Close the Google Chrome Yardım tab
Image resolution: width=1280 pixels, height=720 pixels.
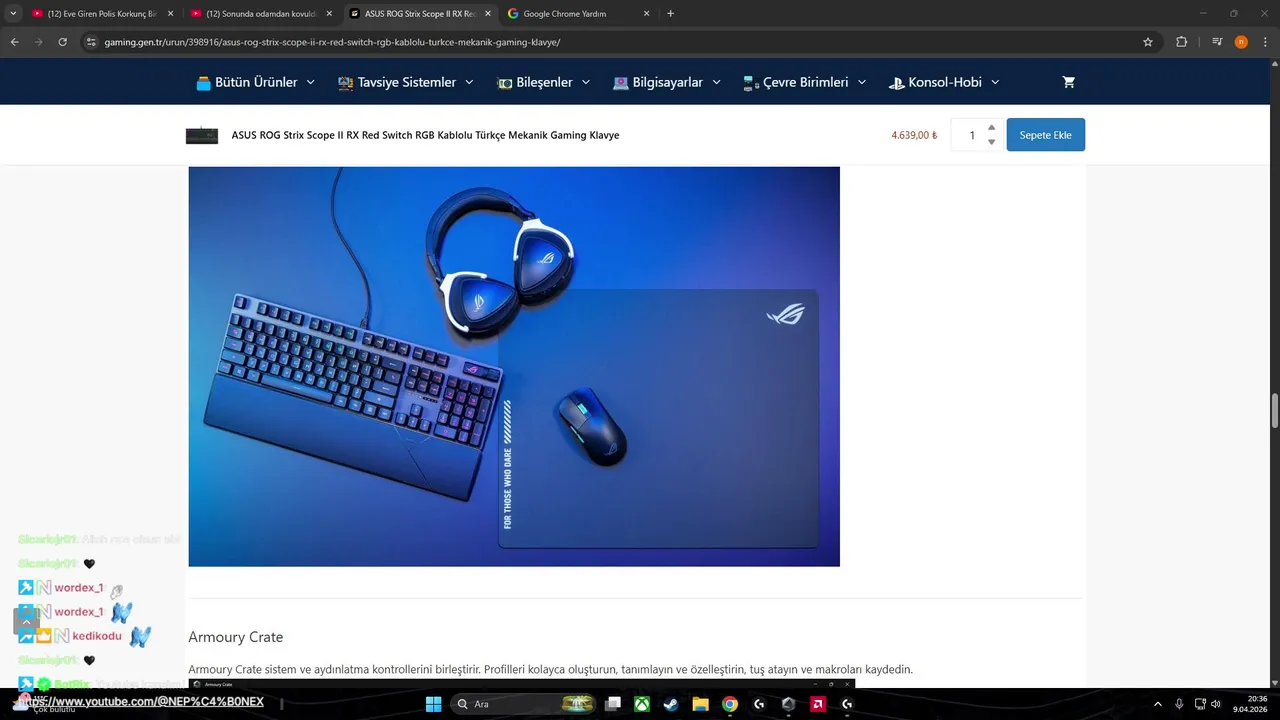(646, 14)
